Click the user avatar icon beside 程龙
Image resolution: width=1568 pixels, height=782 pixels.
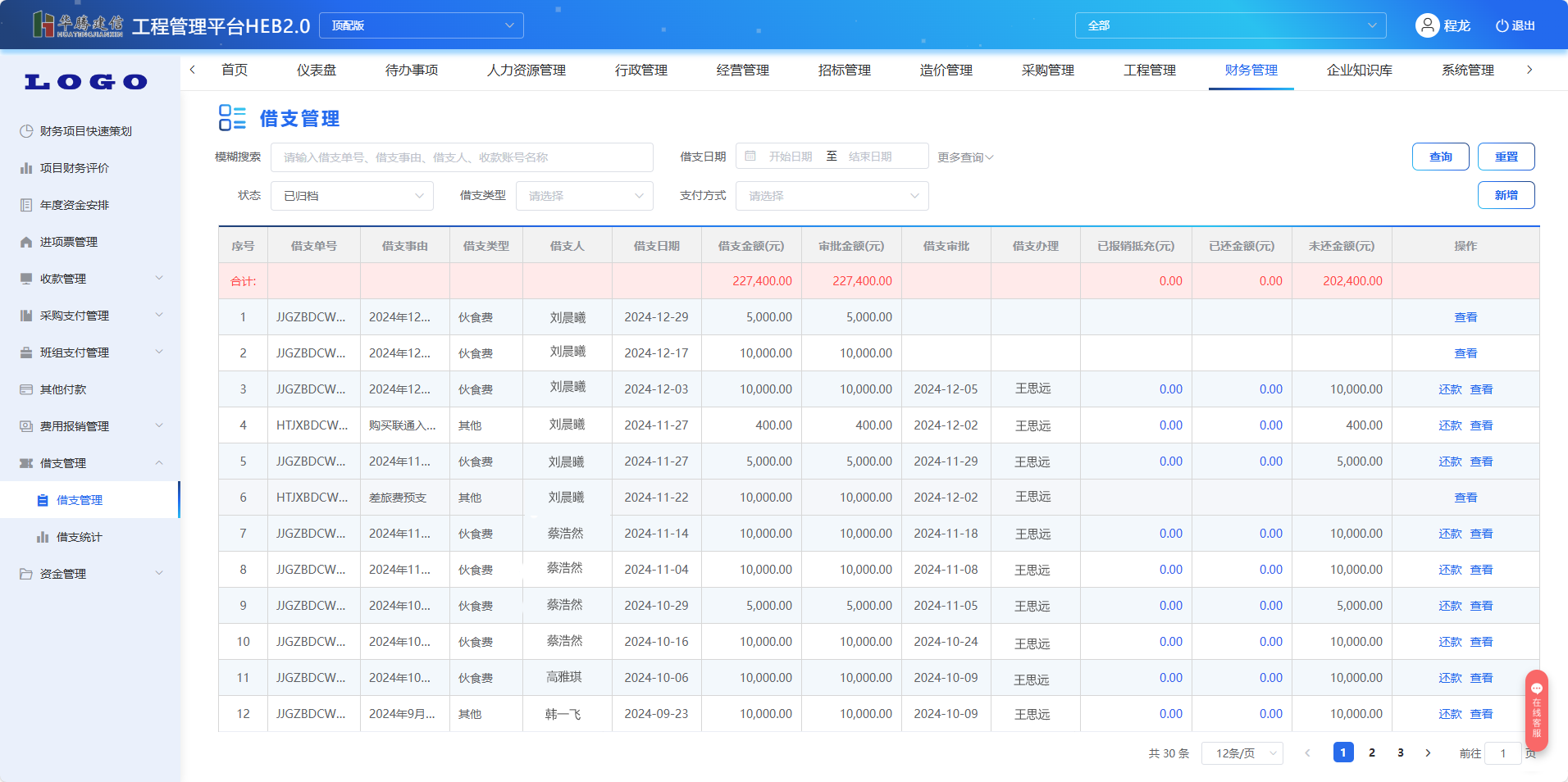(x=1428, y=25)
